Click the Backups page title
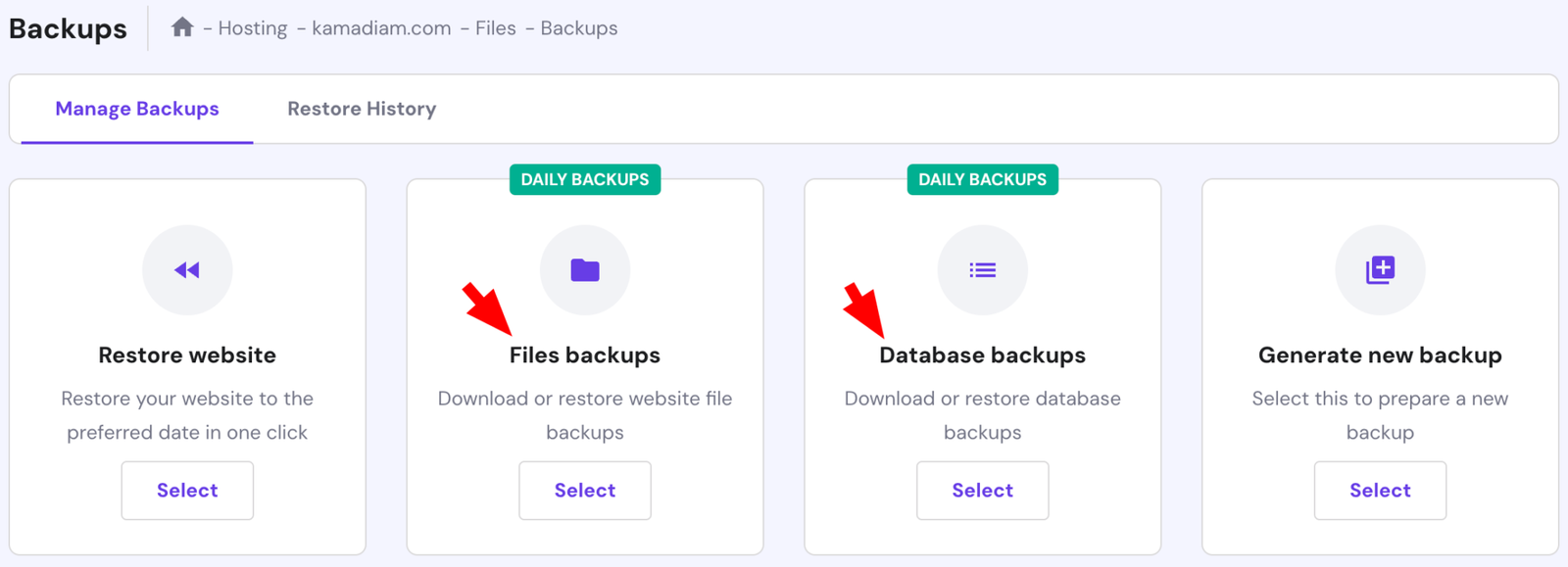This screenshot has width=1568, height=567. (x=68, y=28)
